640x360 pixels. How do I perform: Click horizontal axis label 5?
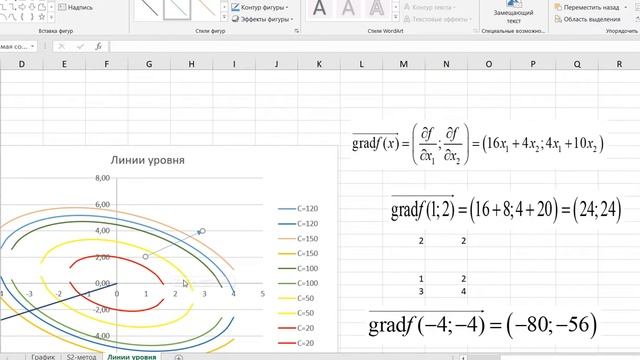coord(262,293)
